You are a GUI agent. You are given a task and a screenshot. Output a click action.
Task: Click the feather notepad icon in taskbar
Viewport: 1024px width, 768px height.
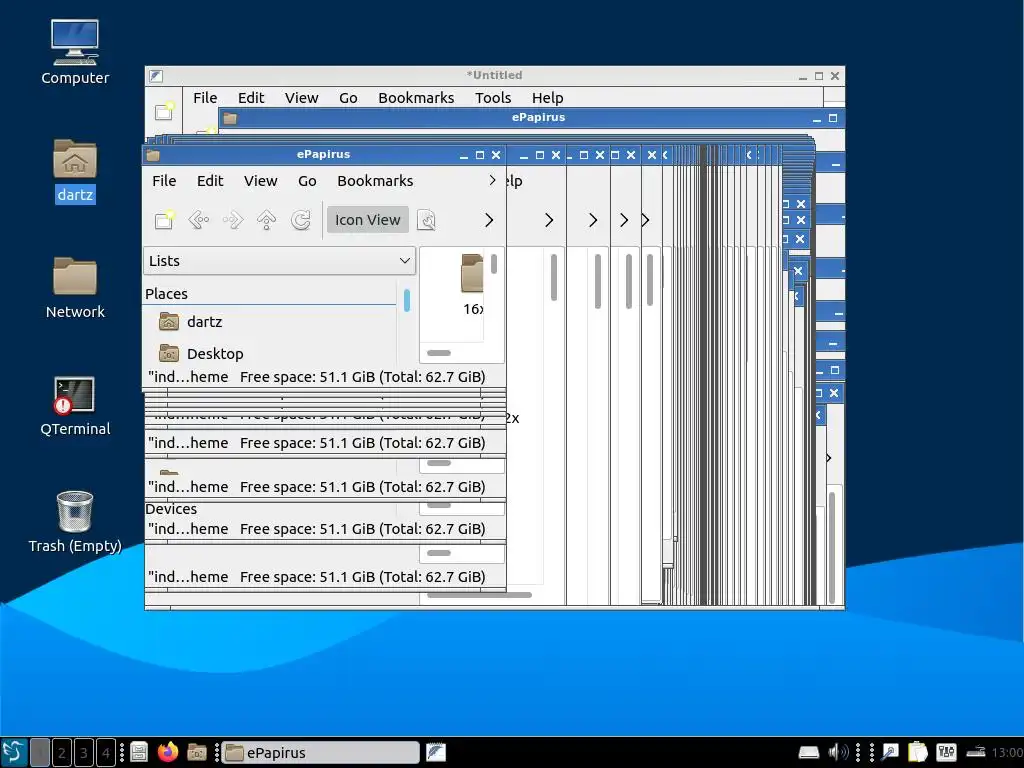[436, 752]
